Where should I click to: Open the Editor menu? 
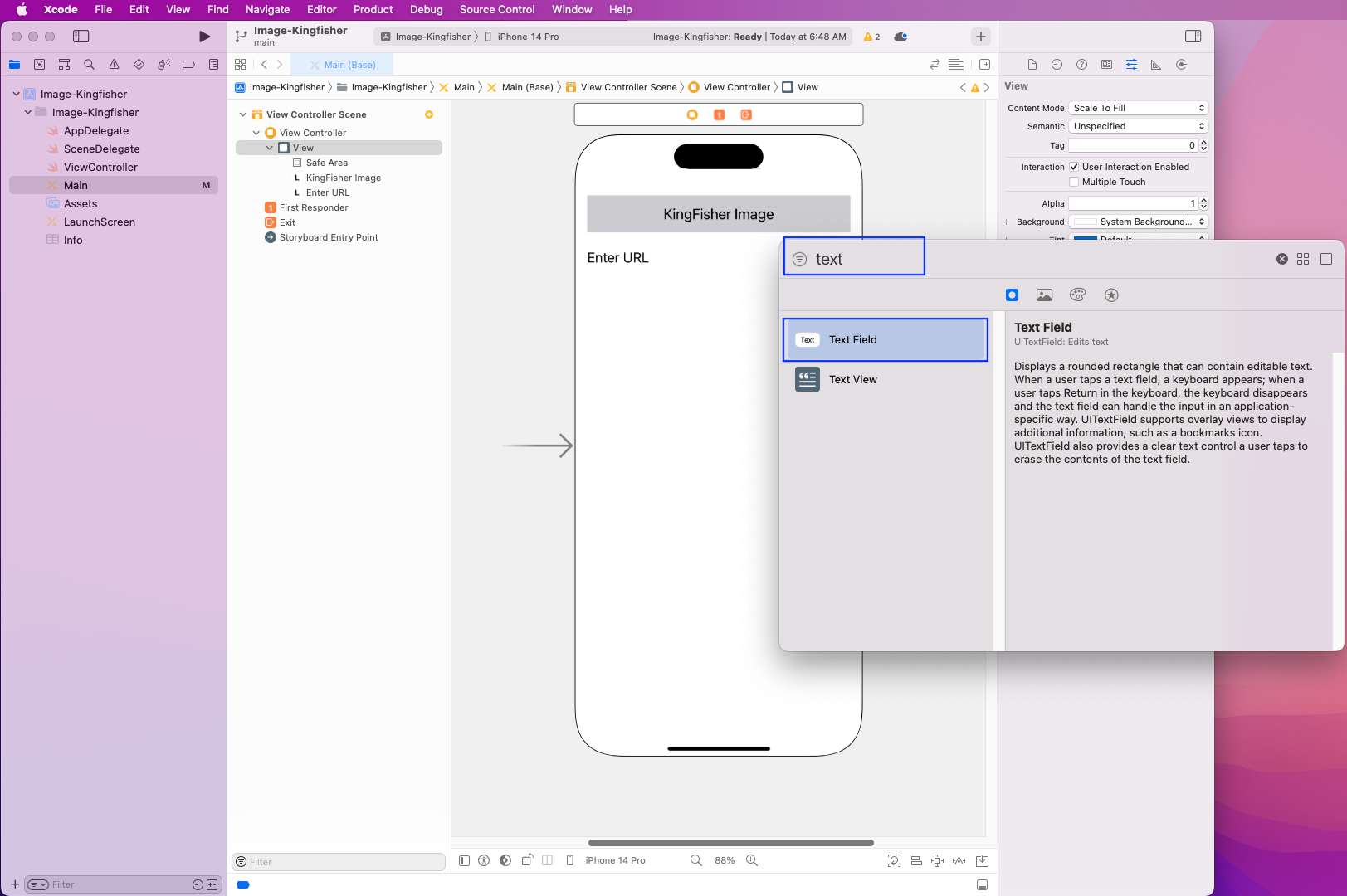tap(321, 10)
